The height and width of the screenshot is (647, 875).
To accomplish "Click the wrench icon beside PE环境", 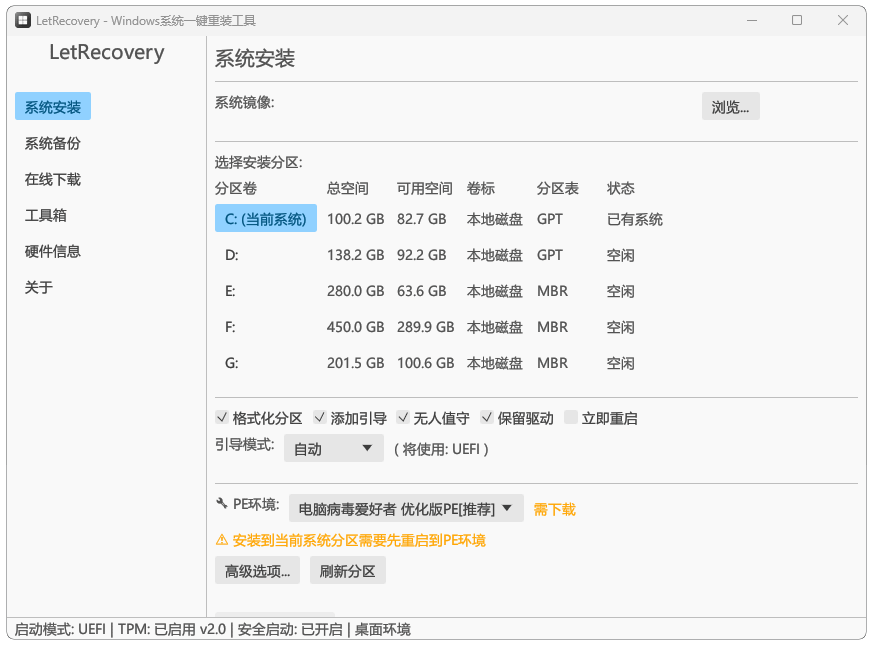I will point(222,505).
